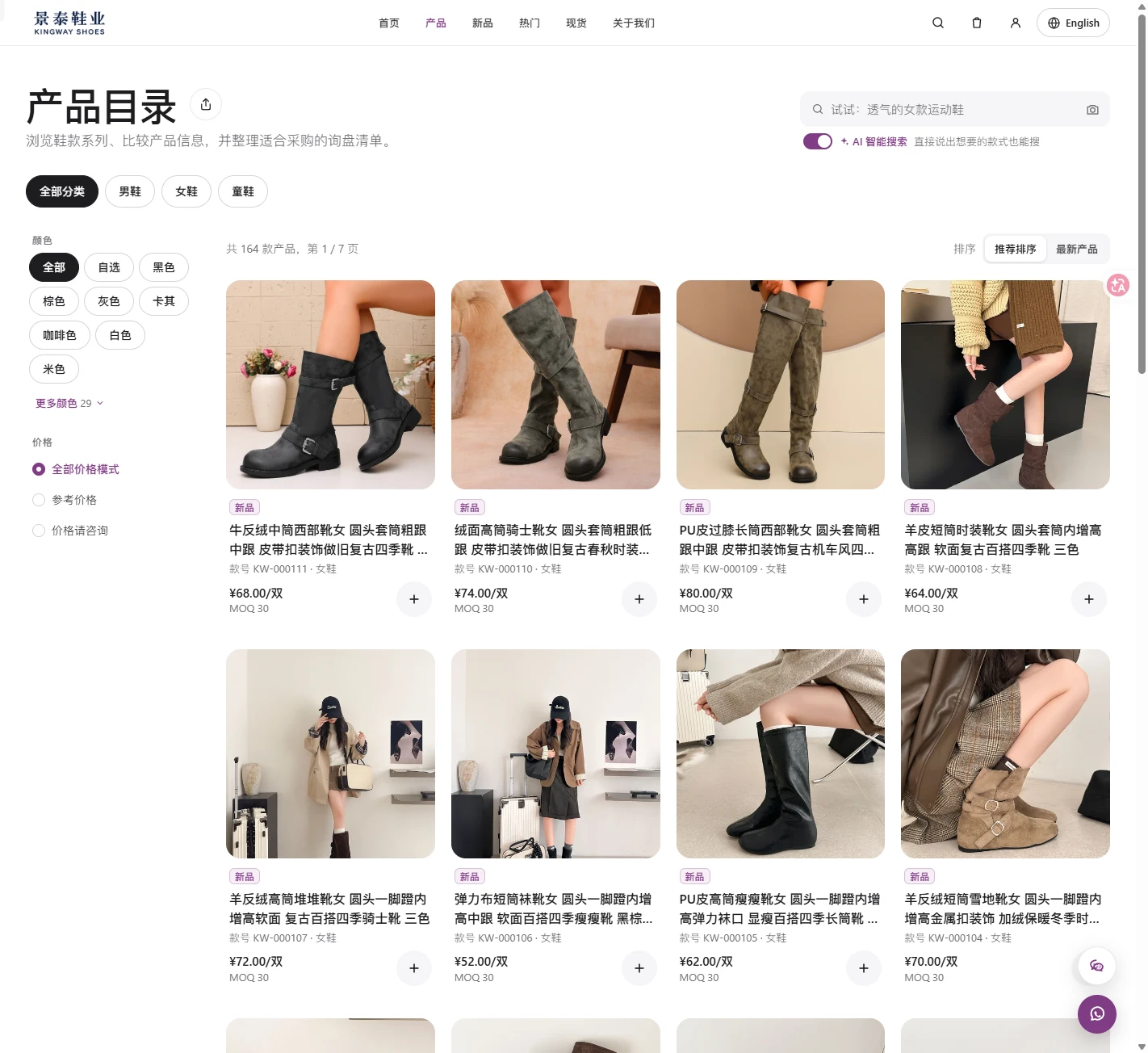The height and width of the screenshot is (1053, 1148).
Task: Select the 女鞋 category button
Action: [x=186, y=191]
